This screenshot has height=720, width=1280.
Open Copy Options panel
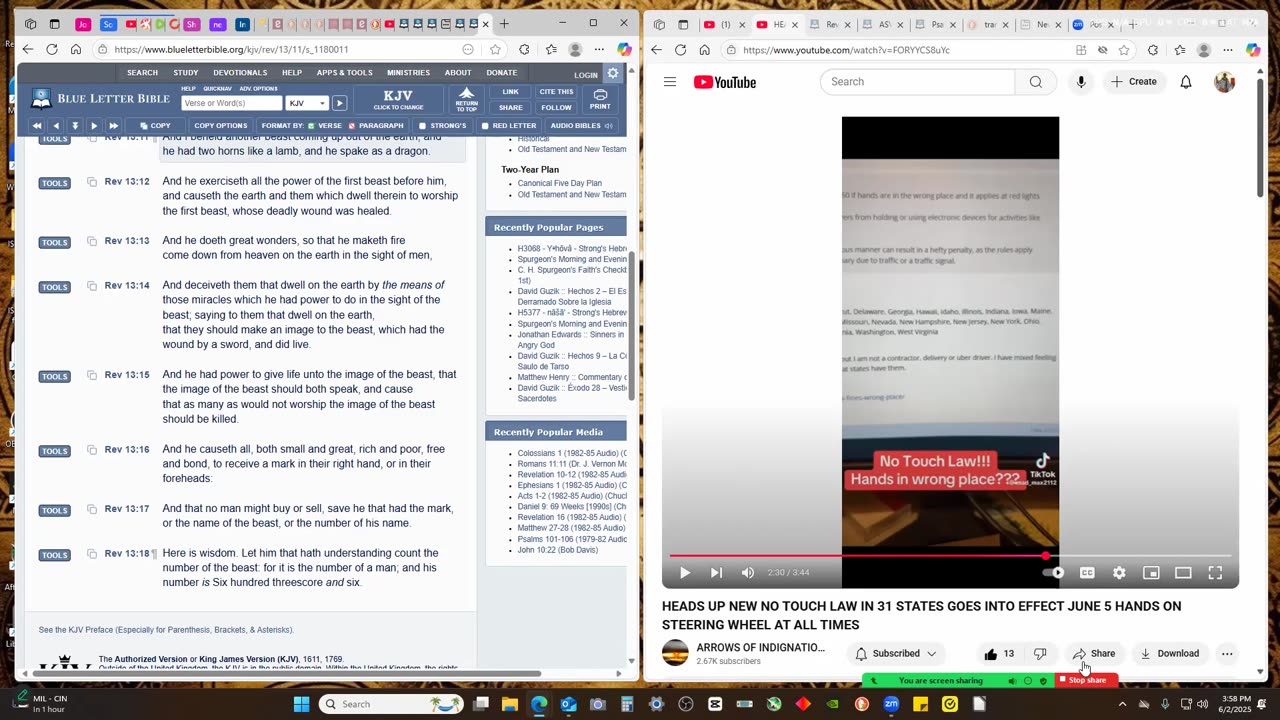tap(220, 126)
